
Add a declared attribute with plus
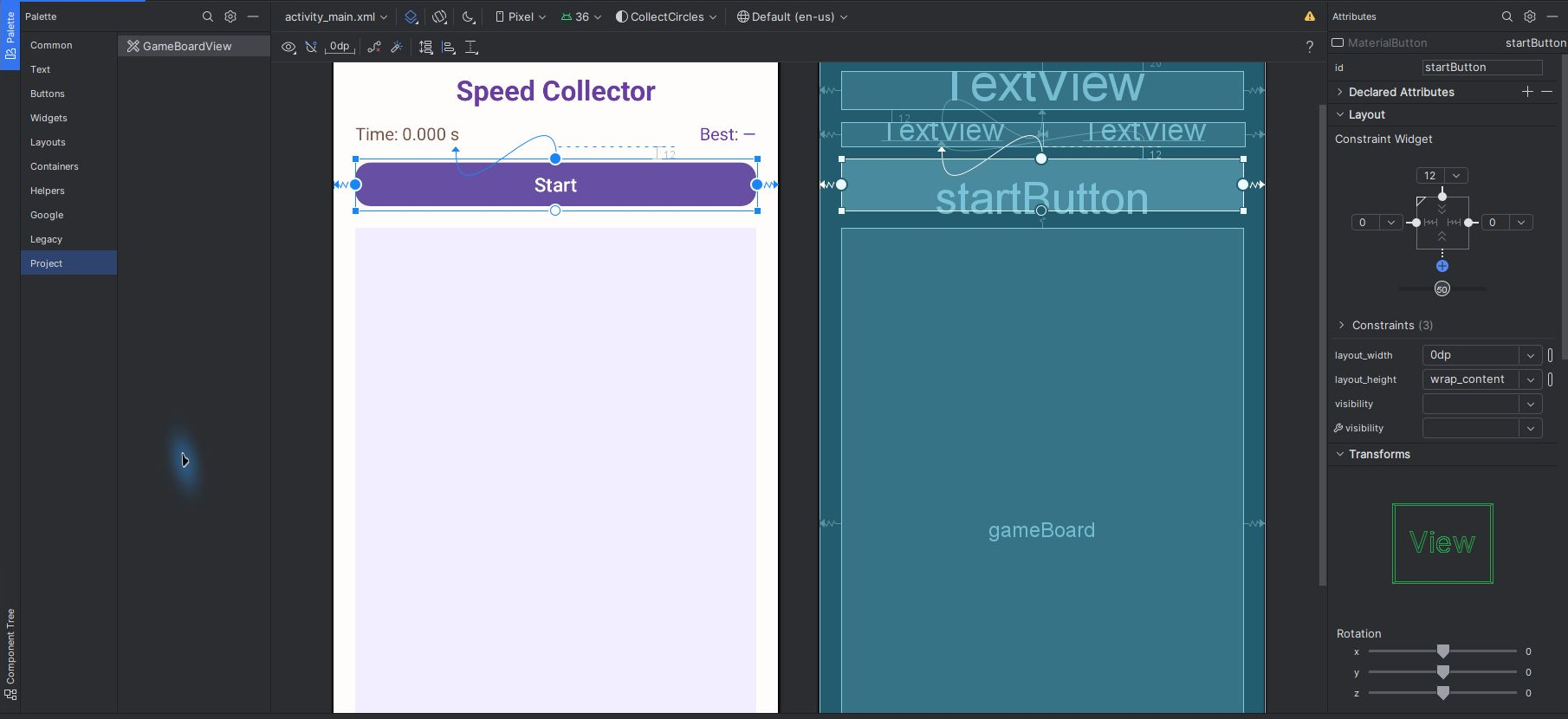tap(1527, 92)
